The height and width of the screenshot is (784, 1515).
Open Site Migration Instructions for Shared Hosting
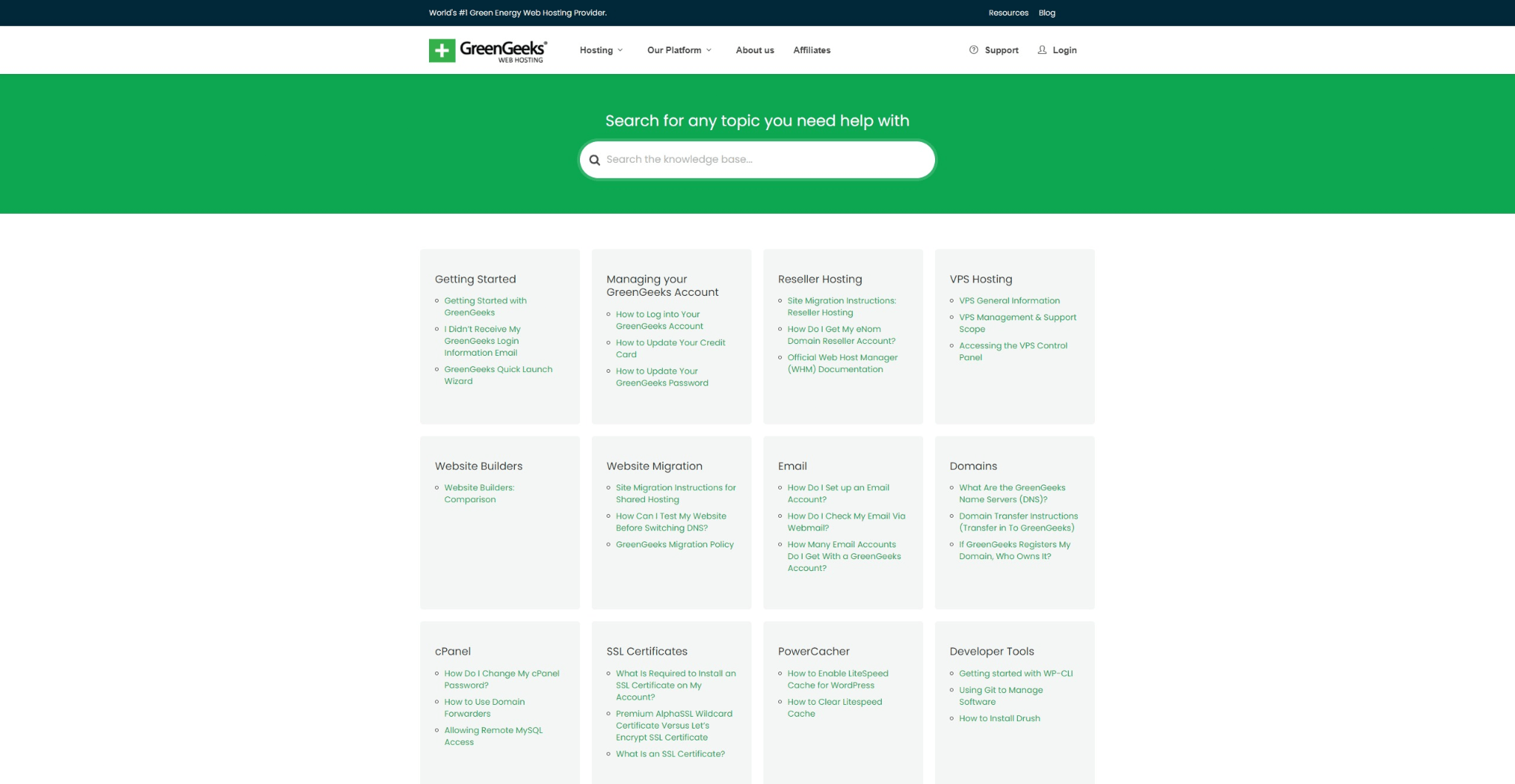tap(675, 493)
